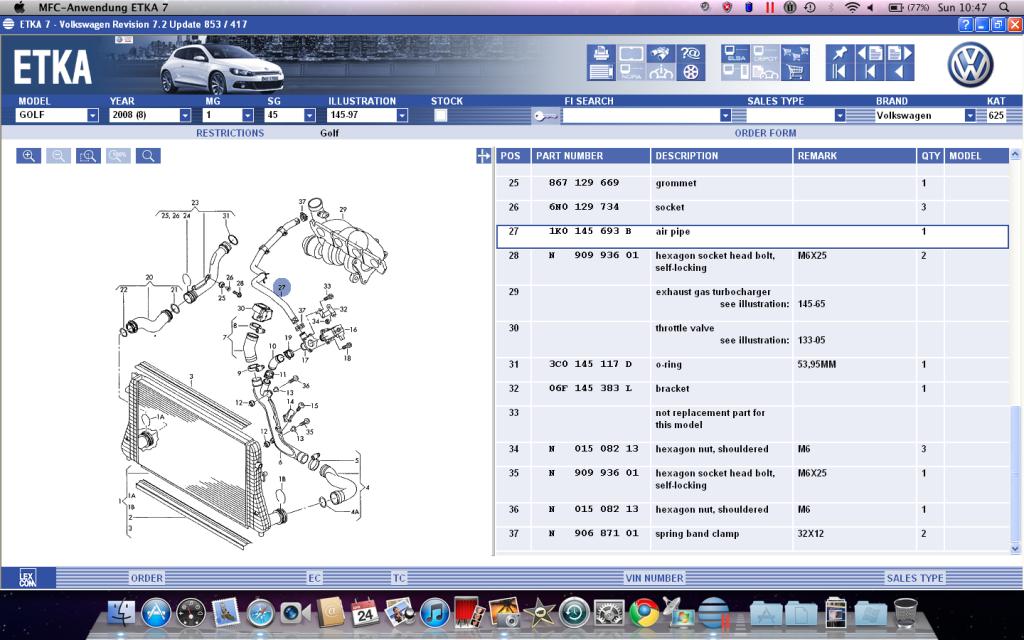The height and width of the screenshot is (640, 1024).
Task: Expand the ILLUSTRATION dropdown
Action: coord(402,116)
